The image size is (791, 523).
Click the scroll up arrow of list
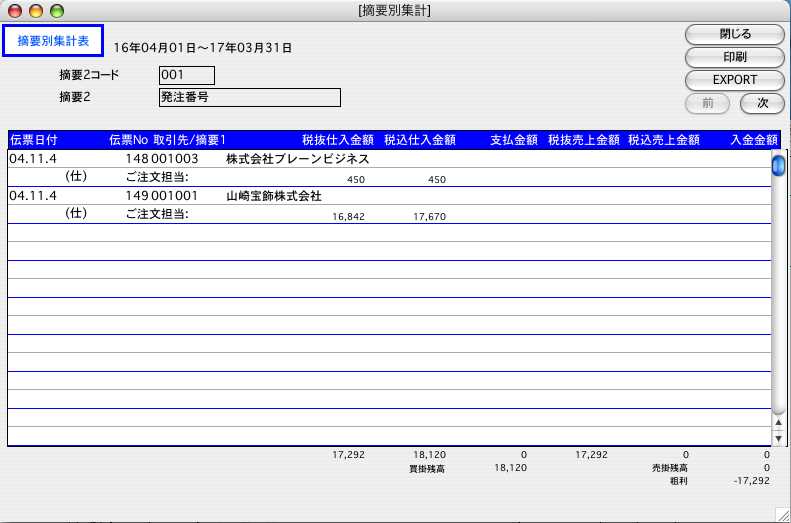(778, 423)
